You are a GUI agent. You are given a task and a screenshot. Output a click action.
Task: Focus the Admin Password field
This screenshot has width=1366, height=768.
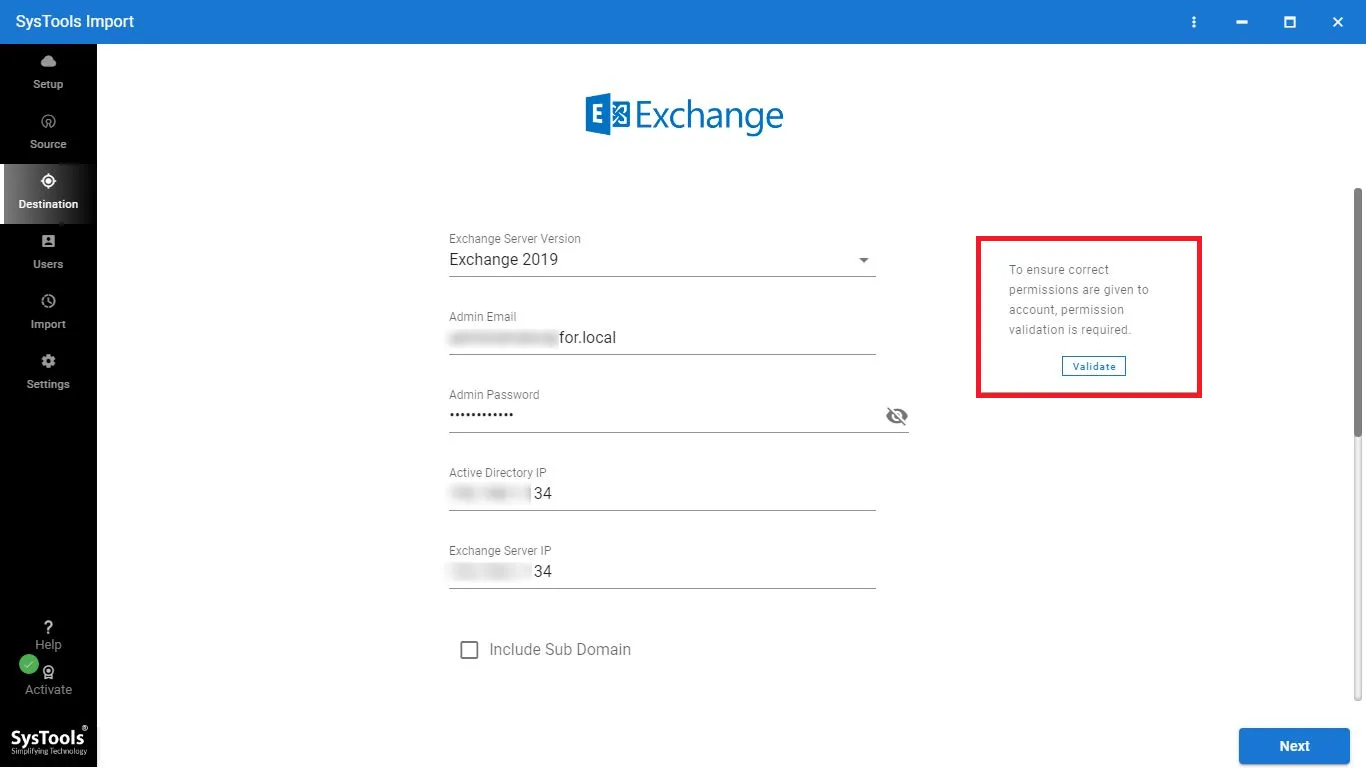660,416
